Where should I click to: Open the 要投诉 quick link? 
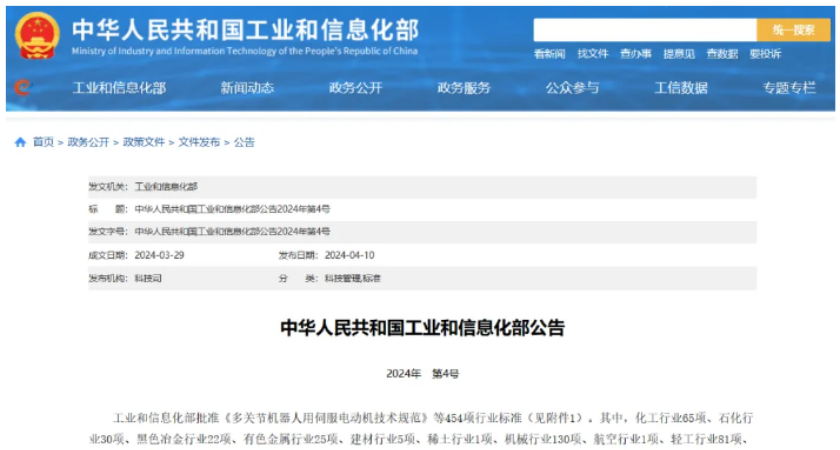pyautogui.click(x=765, y=54)
